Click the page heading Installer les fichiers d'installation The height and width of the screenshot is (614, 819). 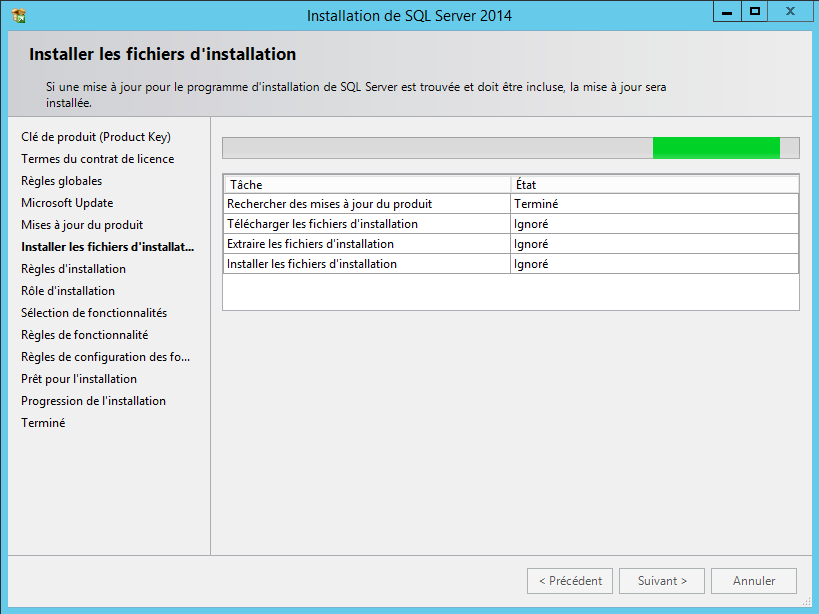click(162, 54)
